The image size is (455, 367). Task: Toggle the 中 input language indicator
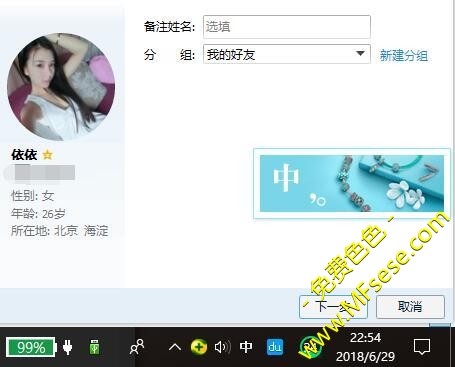click(246, 347)
